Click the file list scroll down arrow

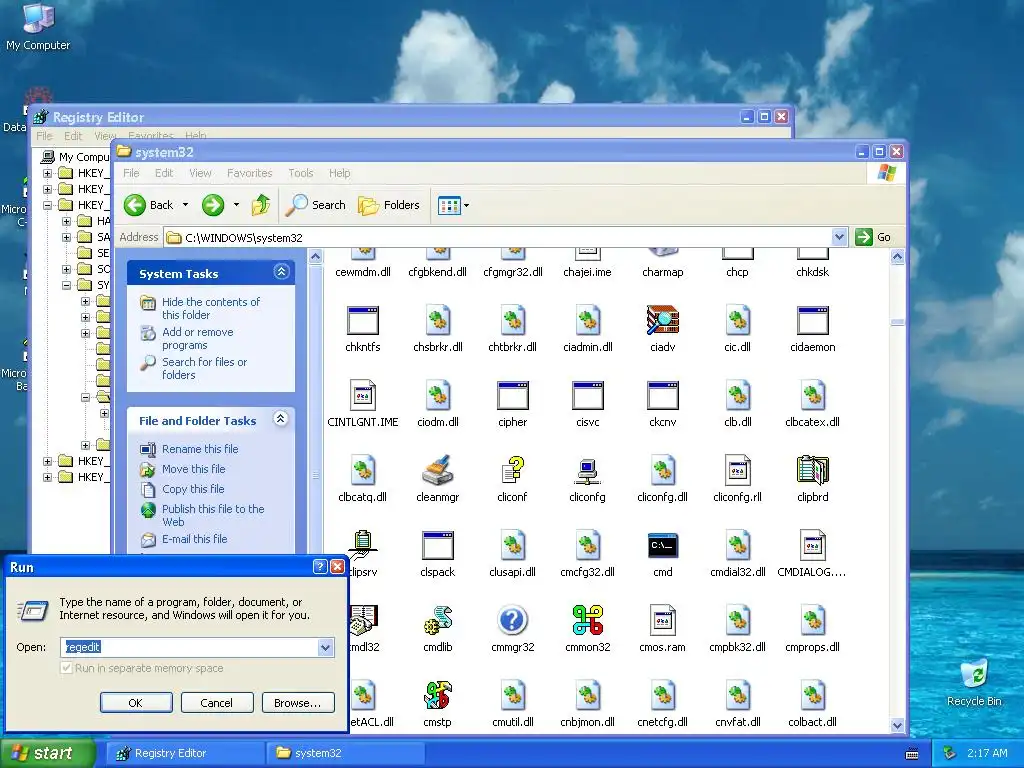pyautogui.click(x=897, y=725)
